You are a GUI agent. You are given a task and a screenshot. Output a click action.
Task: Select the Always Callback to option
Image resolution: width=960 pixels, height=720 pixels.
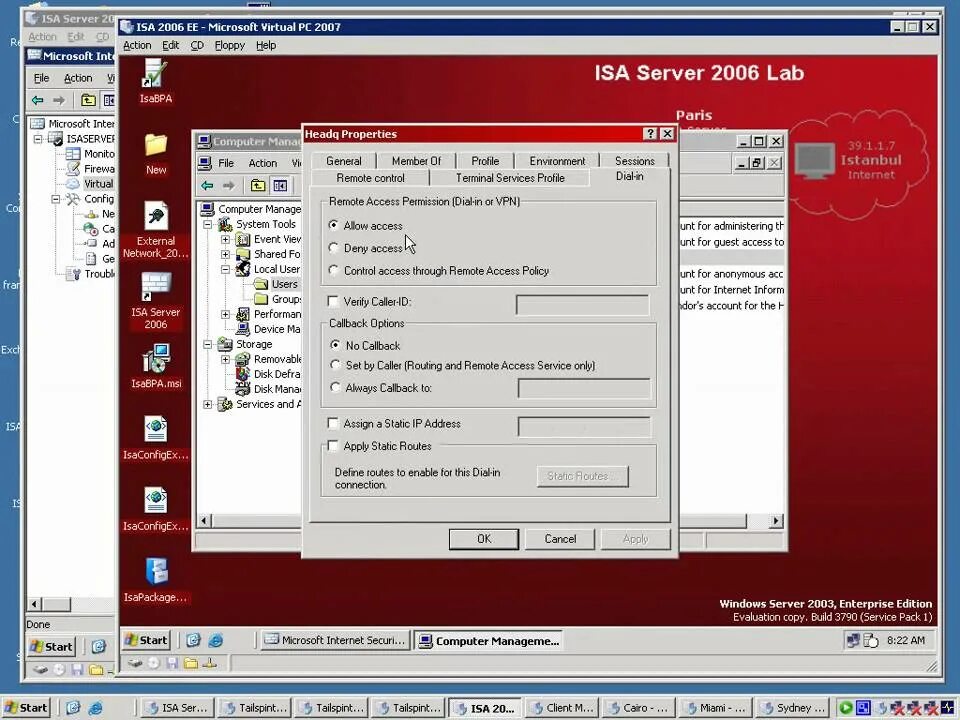335,388
